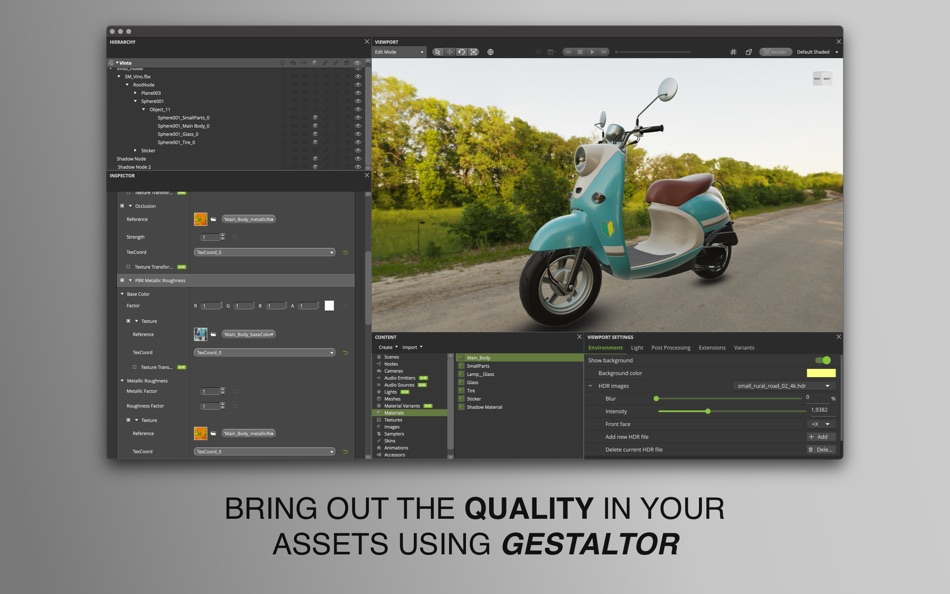Activate the scale tool in viewport toolbar
This screenshot has width=950, height=594.
[x=474, y=52]
